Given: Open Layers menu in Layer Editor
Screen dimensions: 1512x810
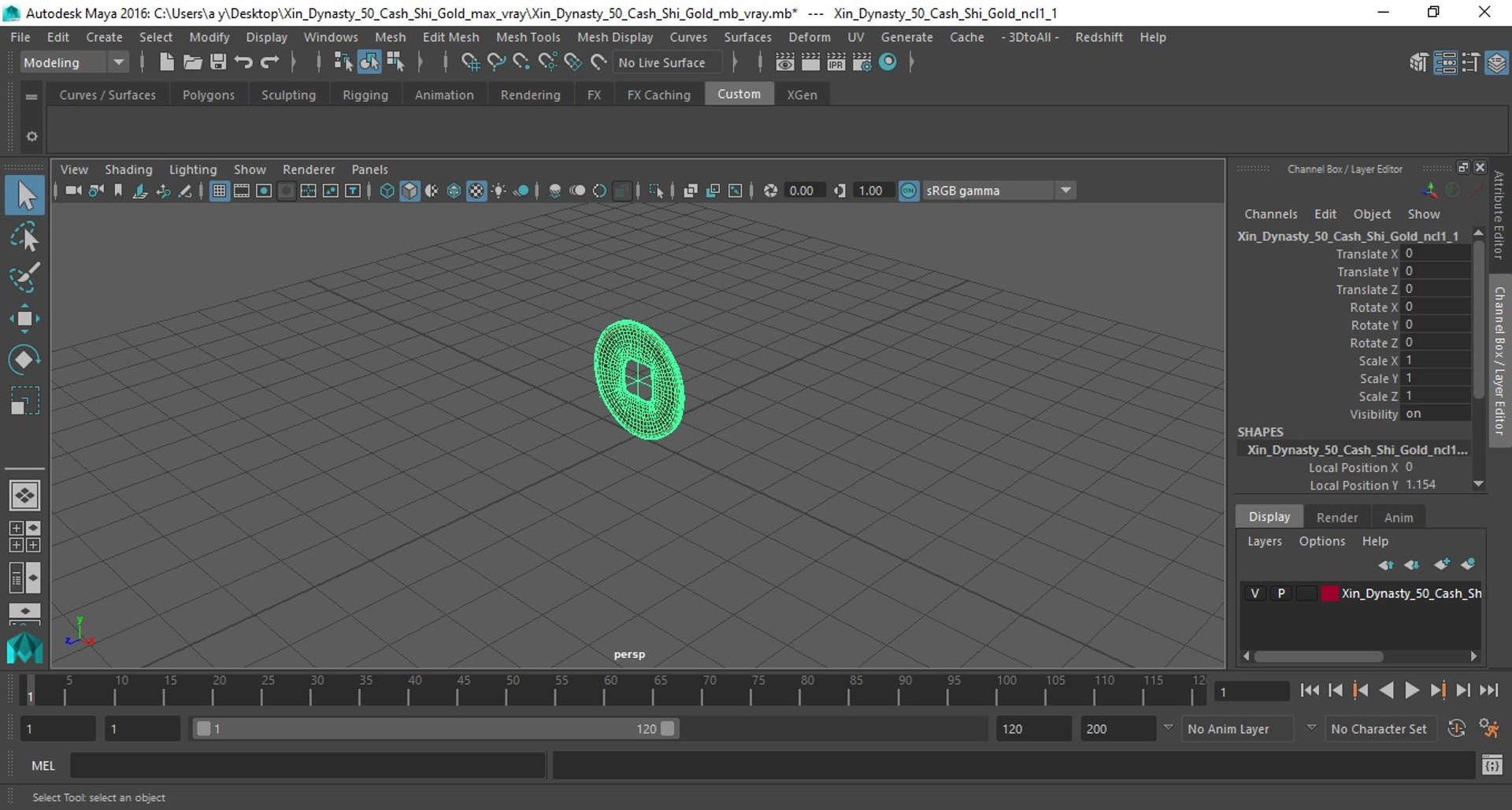Looking at the screenshot, I should (x=1264, y=541).
